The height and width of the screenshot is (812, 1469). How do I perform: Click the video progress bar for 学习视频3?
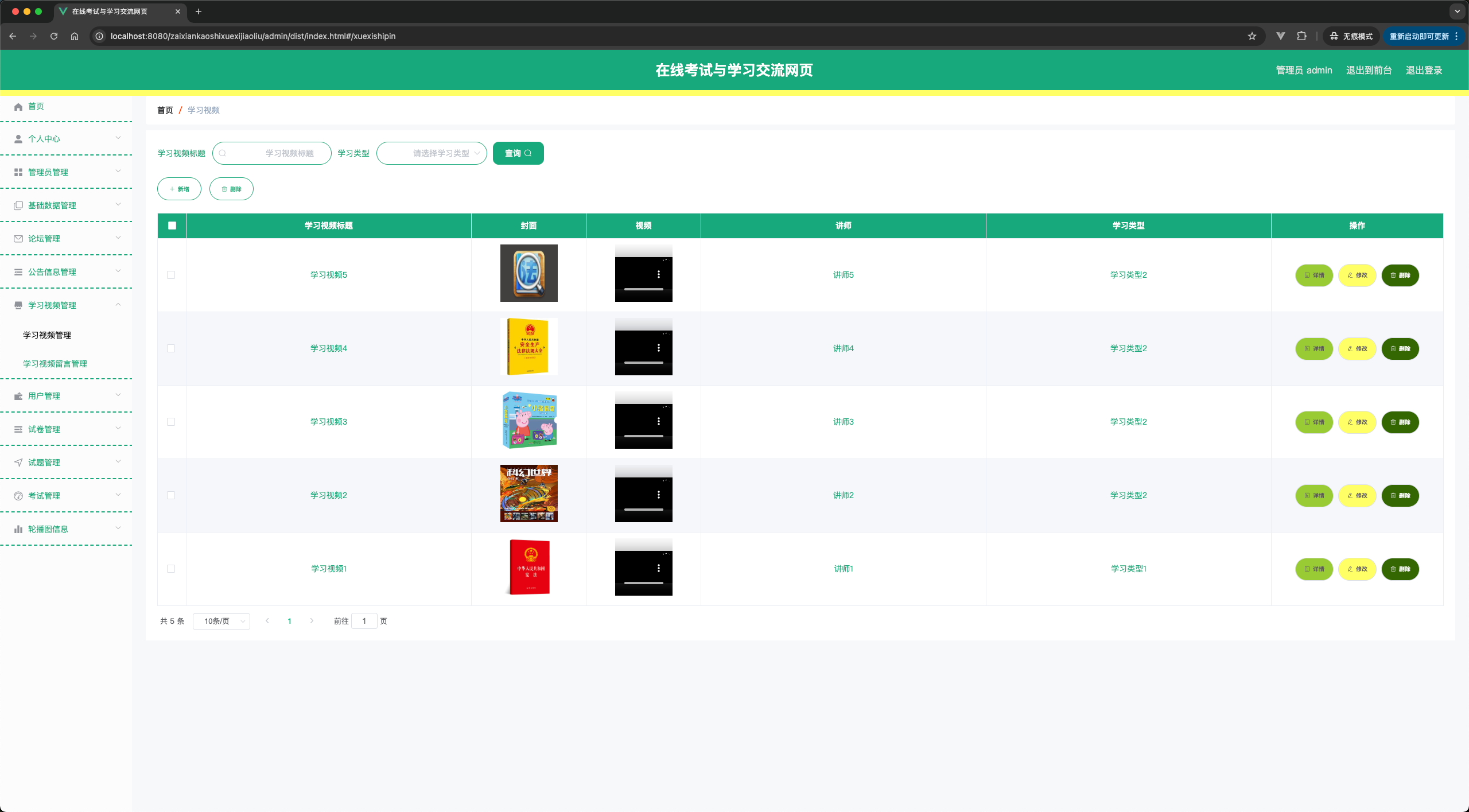(644, 436)
